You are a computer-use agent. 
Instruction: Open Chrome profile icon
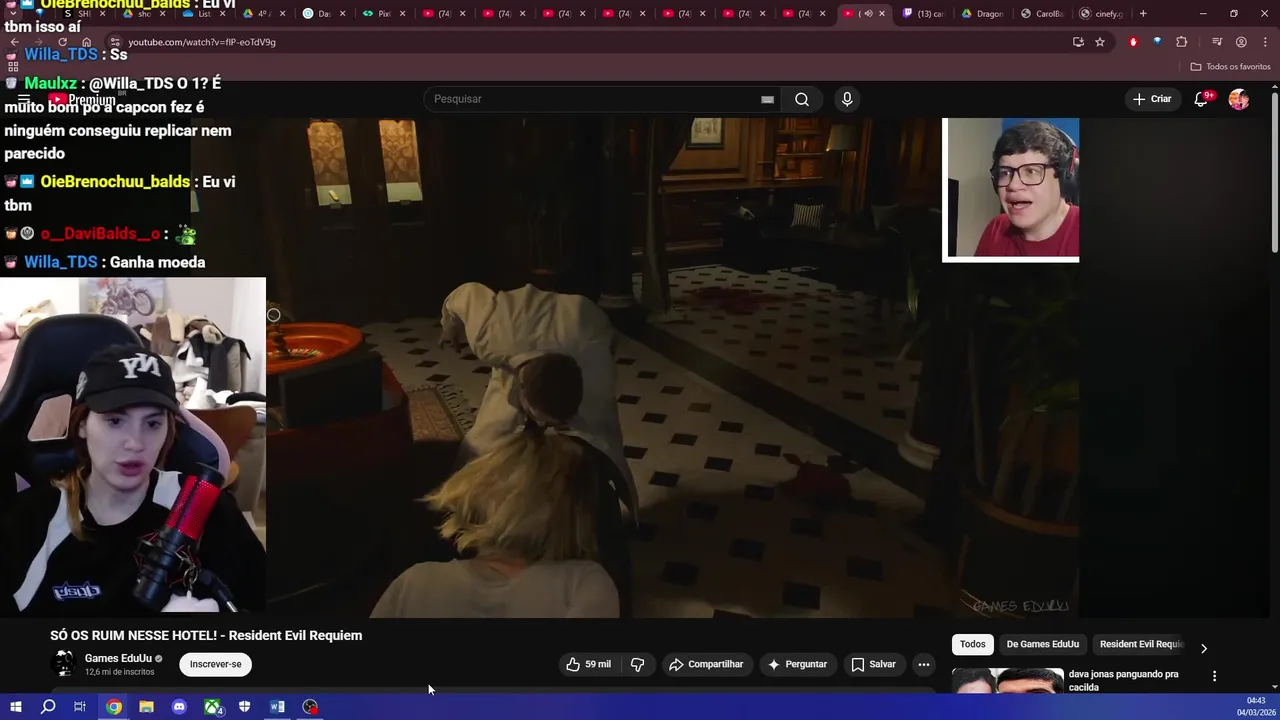(1241, 42)
